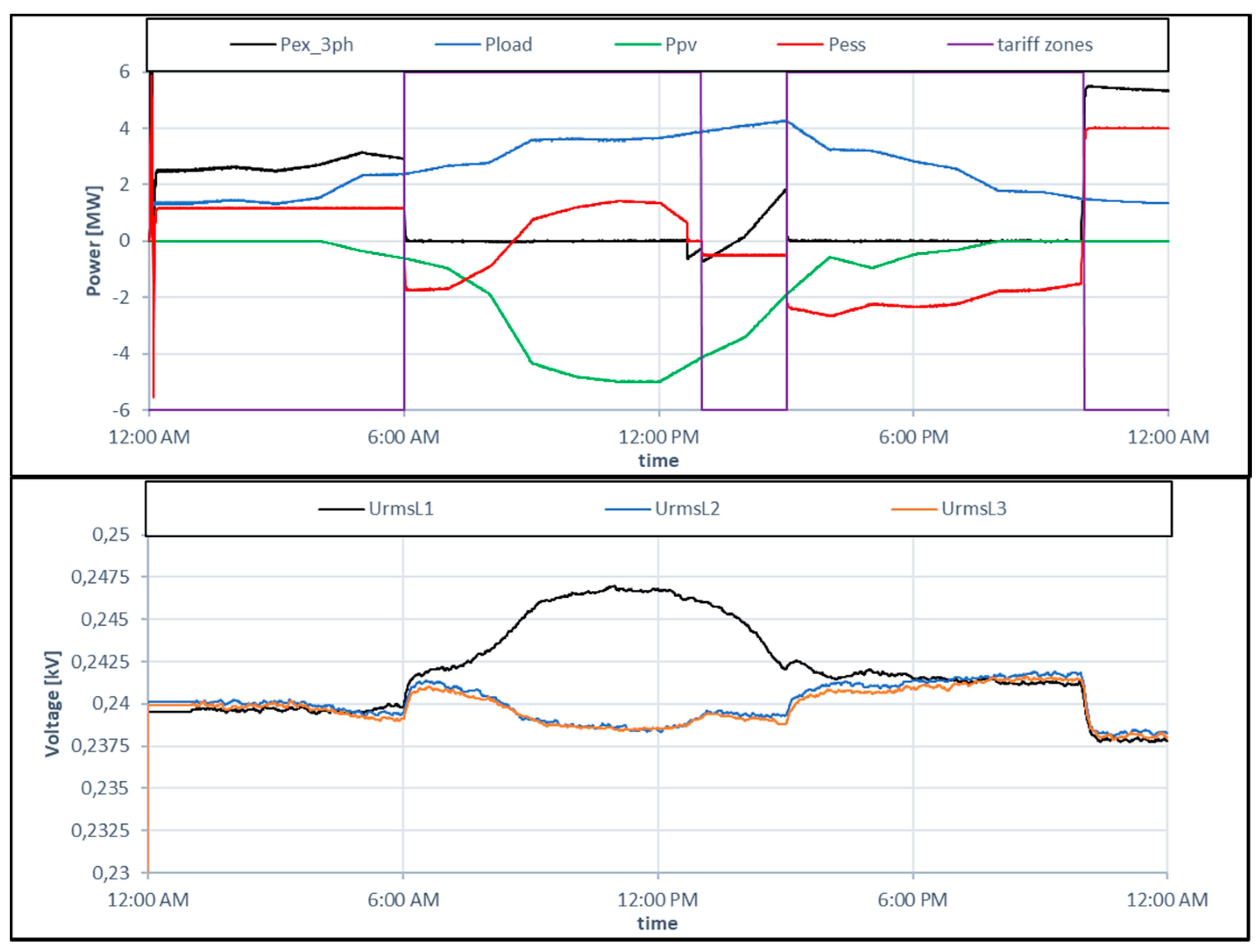Screen dimensions: 1260x952
Task: Click the Pex_3ph legend entry
Action: click(316, 44)
